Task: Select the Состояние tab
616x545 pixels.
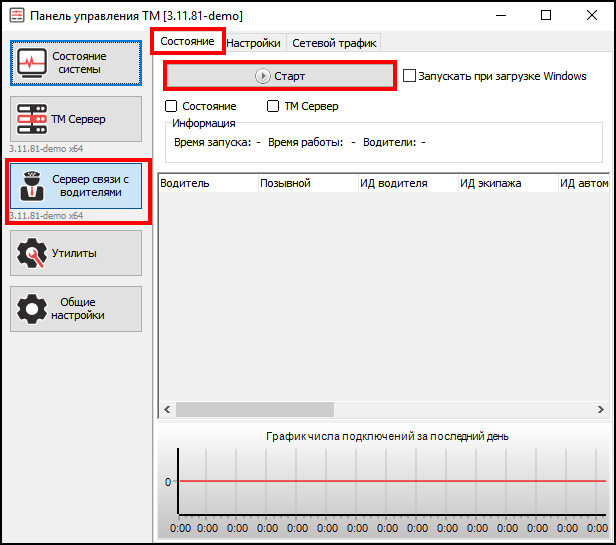Action: (187, 42)
